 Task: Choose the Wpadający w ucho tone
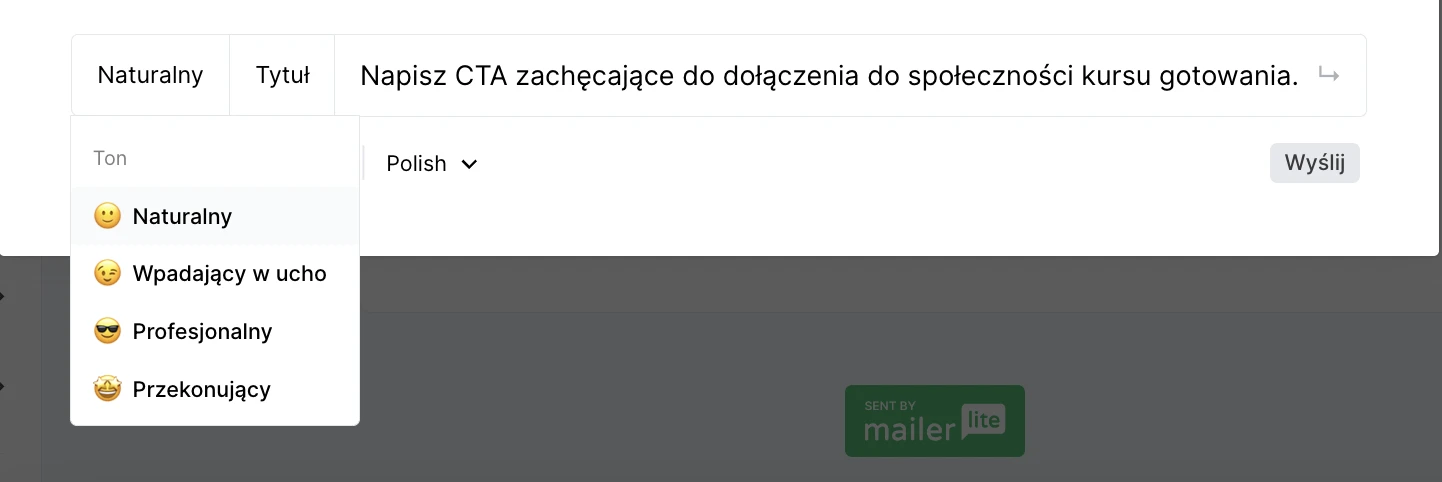pyautogui.click(x=229, y=273)
